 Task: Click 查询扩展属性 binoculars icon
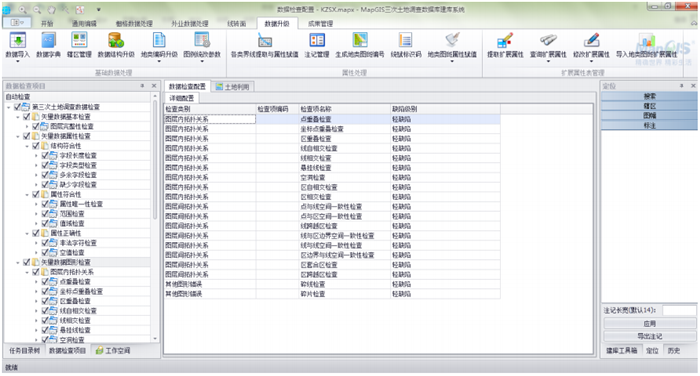(x=548, y=41)
